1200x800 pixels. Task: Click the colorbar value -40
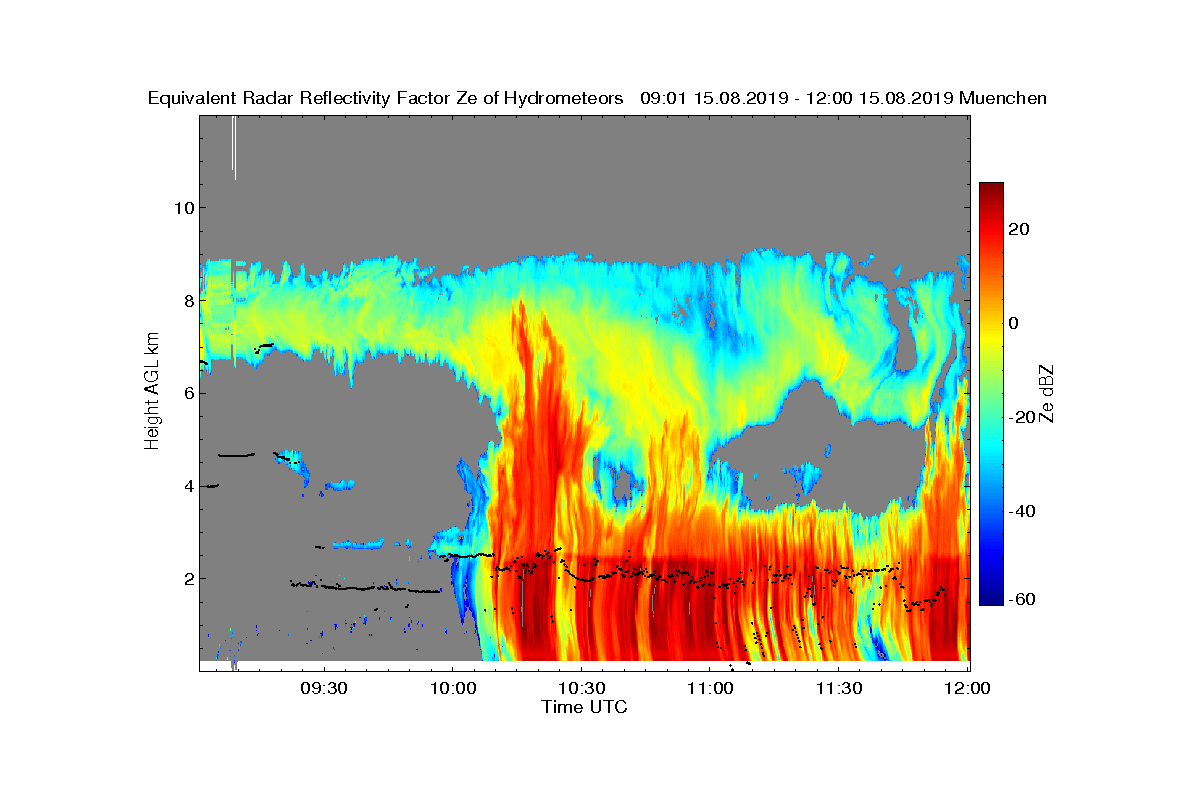pyautogui.click(x=1020, y=511)
